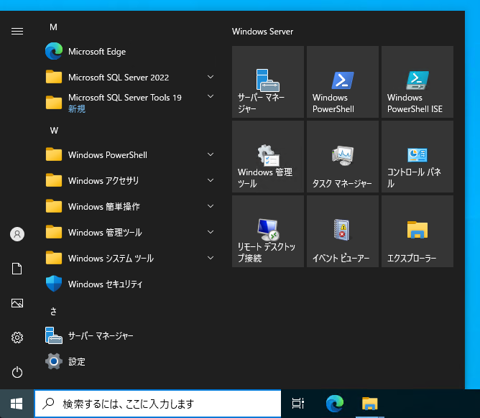Open the Windows システム ツール folder
Screen dimensions: 480x418
pos(130,258)
